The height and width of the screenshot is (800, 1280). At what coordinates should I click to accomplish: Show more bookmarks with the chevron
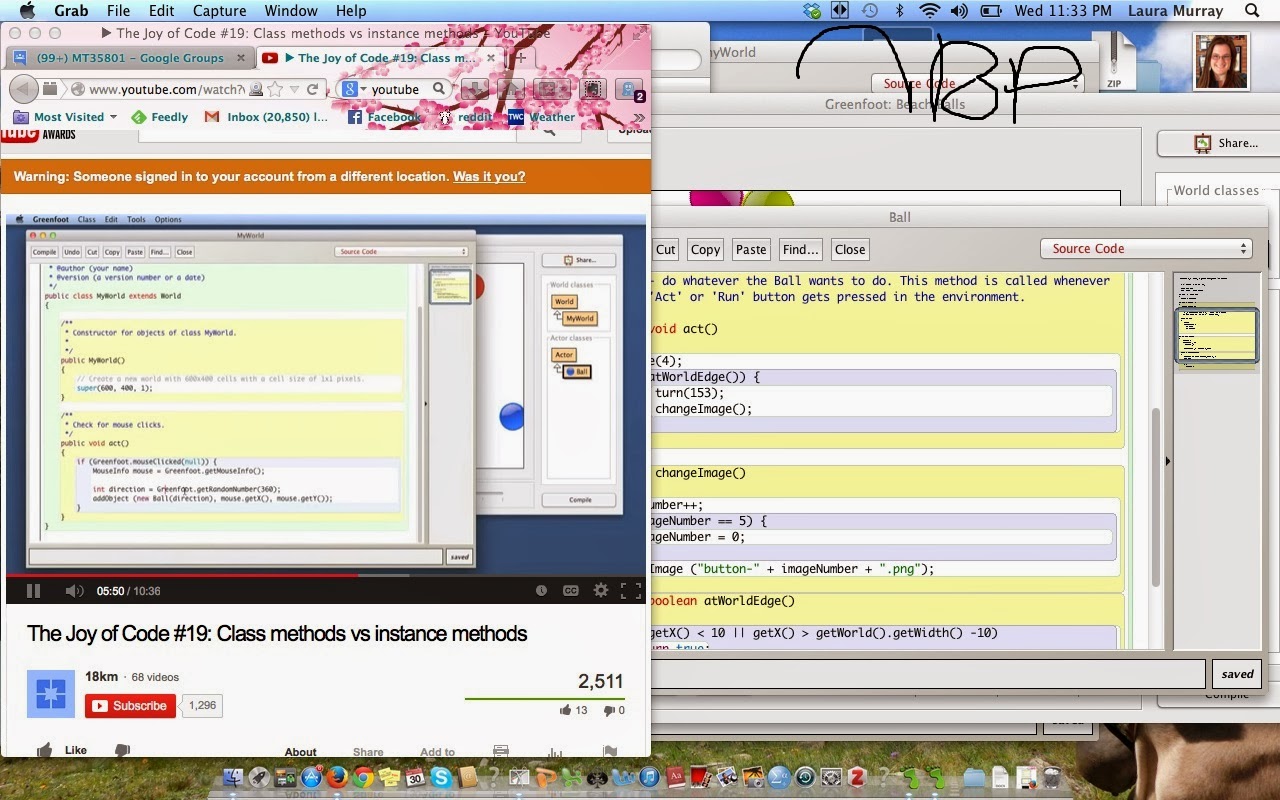click(638, 117)
